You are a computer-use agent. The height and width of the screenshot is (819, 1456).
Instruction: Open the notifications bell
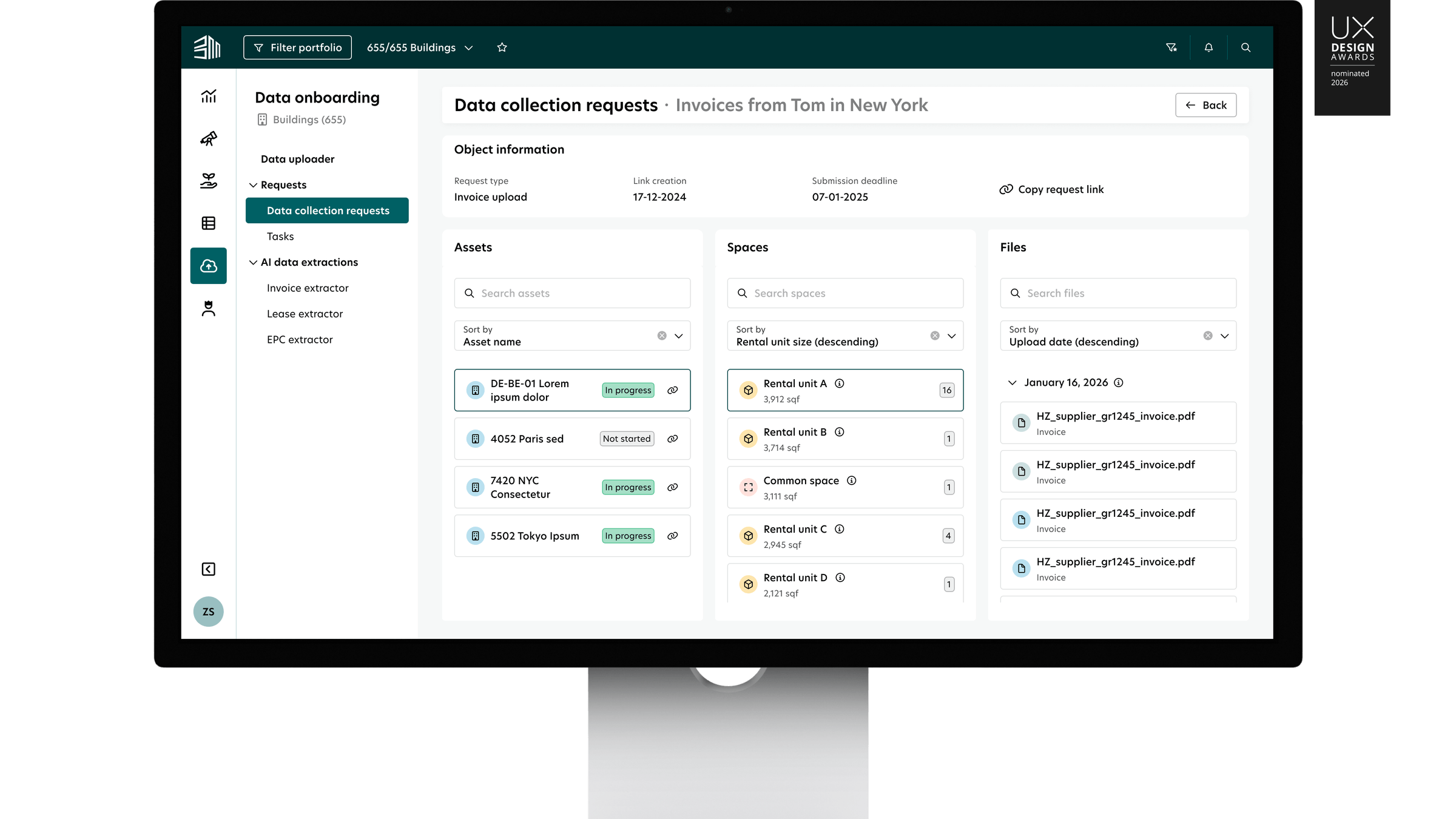[x=1208, y=47]
